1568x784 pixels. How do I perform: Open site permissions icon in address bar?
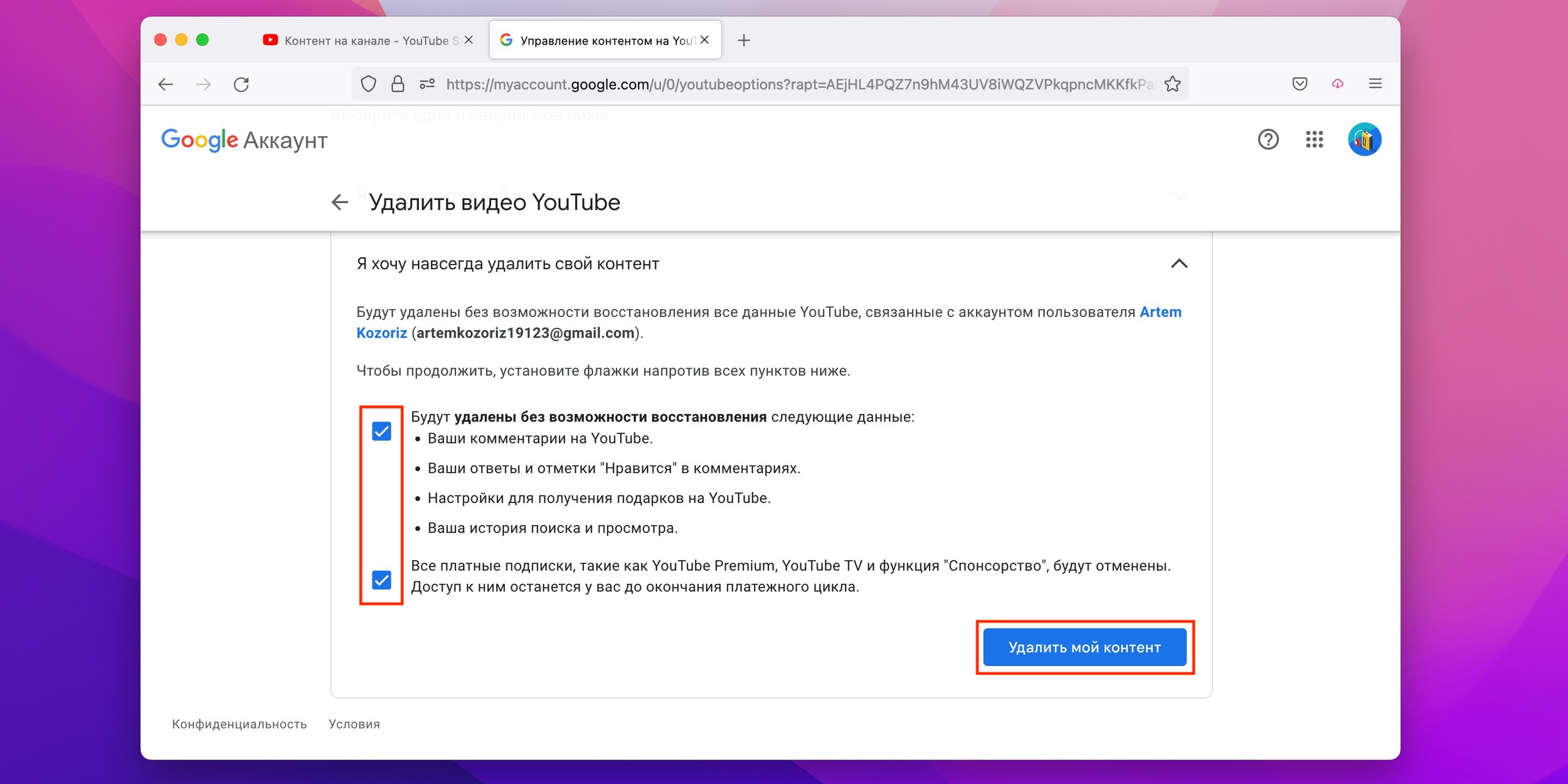tap(427, 84)
